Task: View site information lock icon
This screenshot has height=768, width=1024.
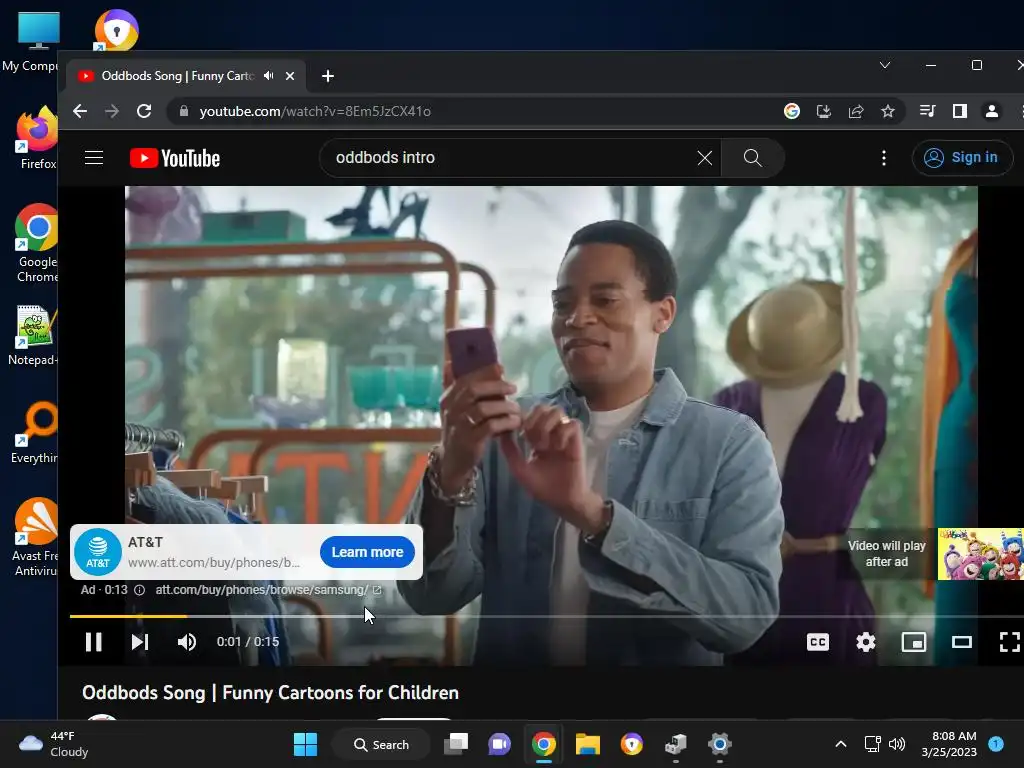Action: [184, 111]
